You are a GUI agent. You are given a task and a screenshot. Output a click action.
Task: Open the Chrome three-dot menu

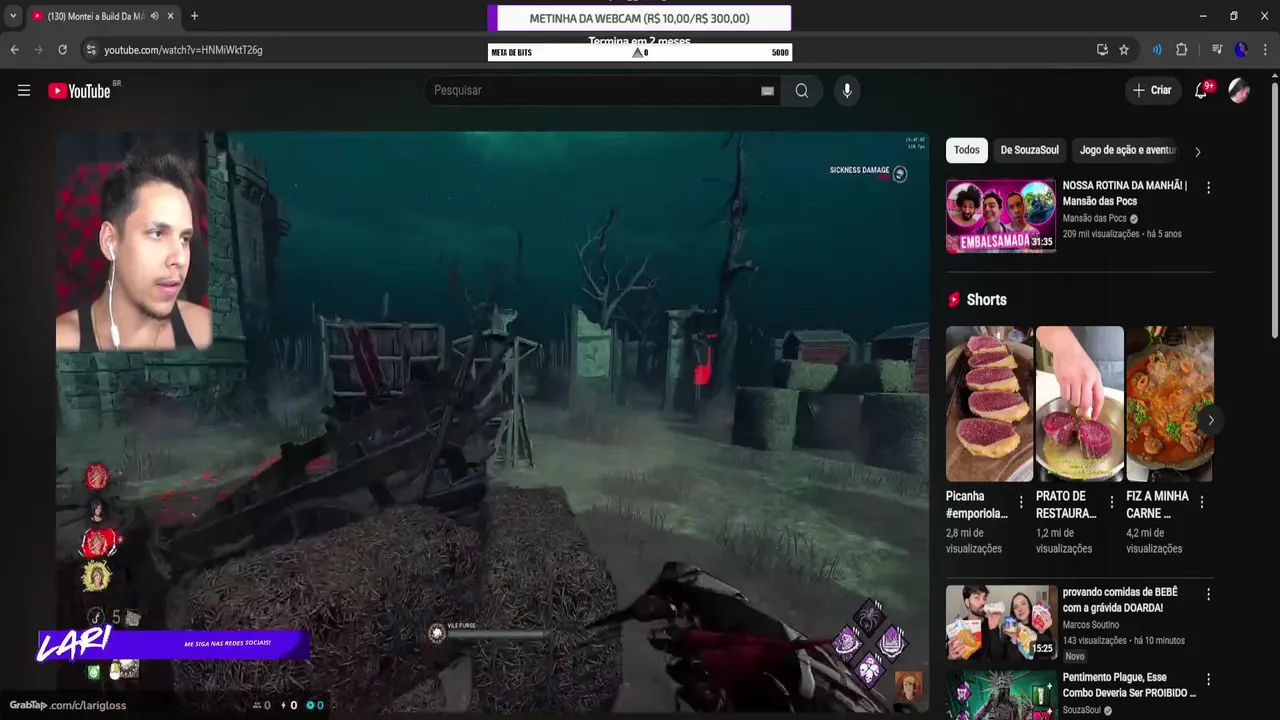coord(1264,49)
